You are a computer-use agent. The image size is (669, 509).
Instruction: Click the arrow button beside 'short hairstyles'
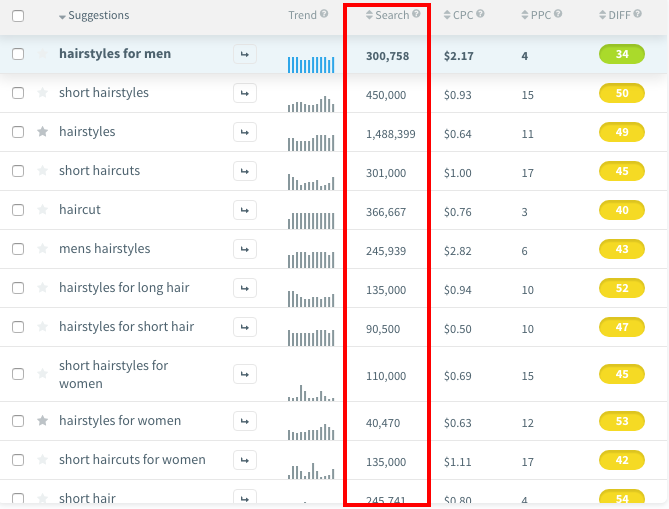click(x=244, y=93)
